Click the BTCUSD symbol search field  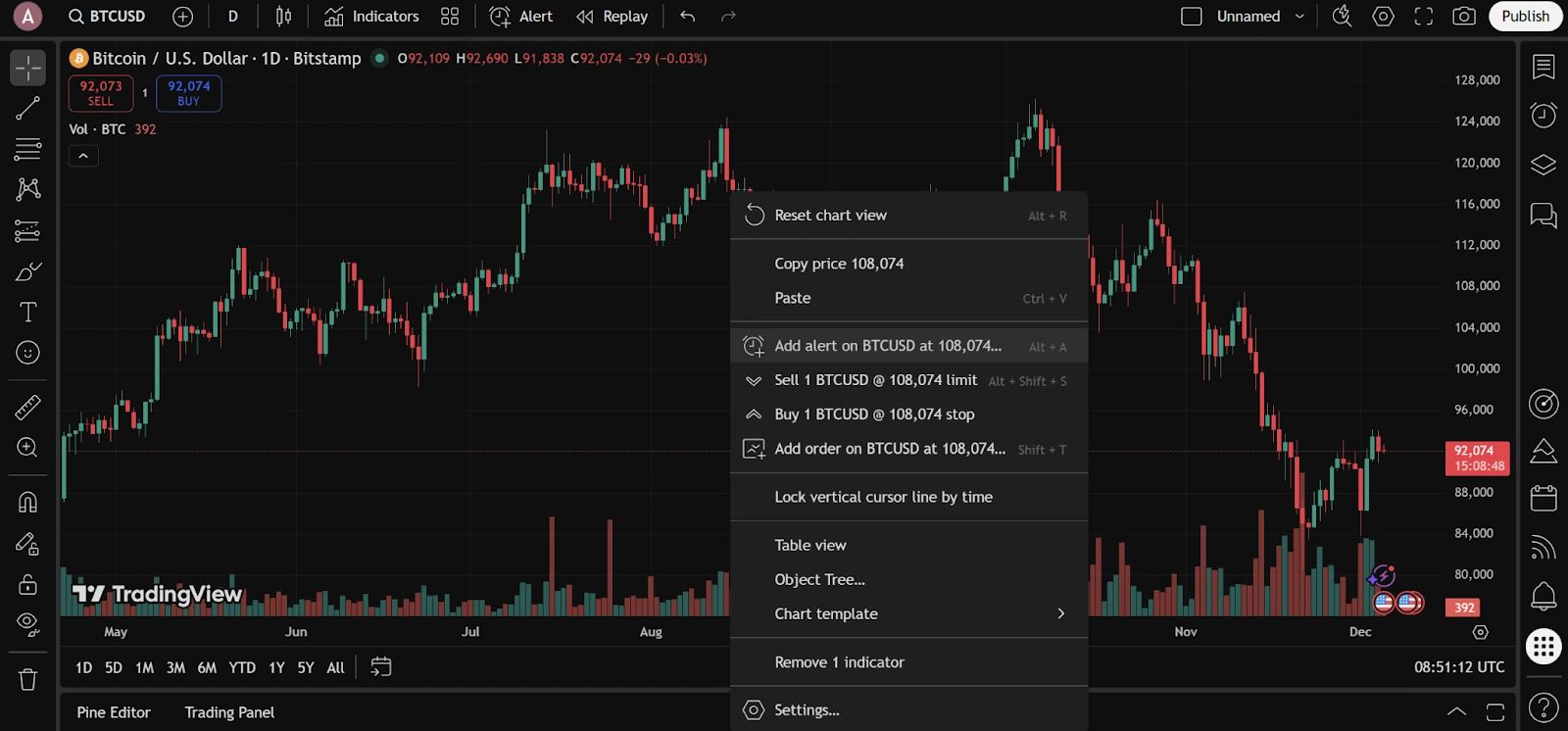click(107, 17)
